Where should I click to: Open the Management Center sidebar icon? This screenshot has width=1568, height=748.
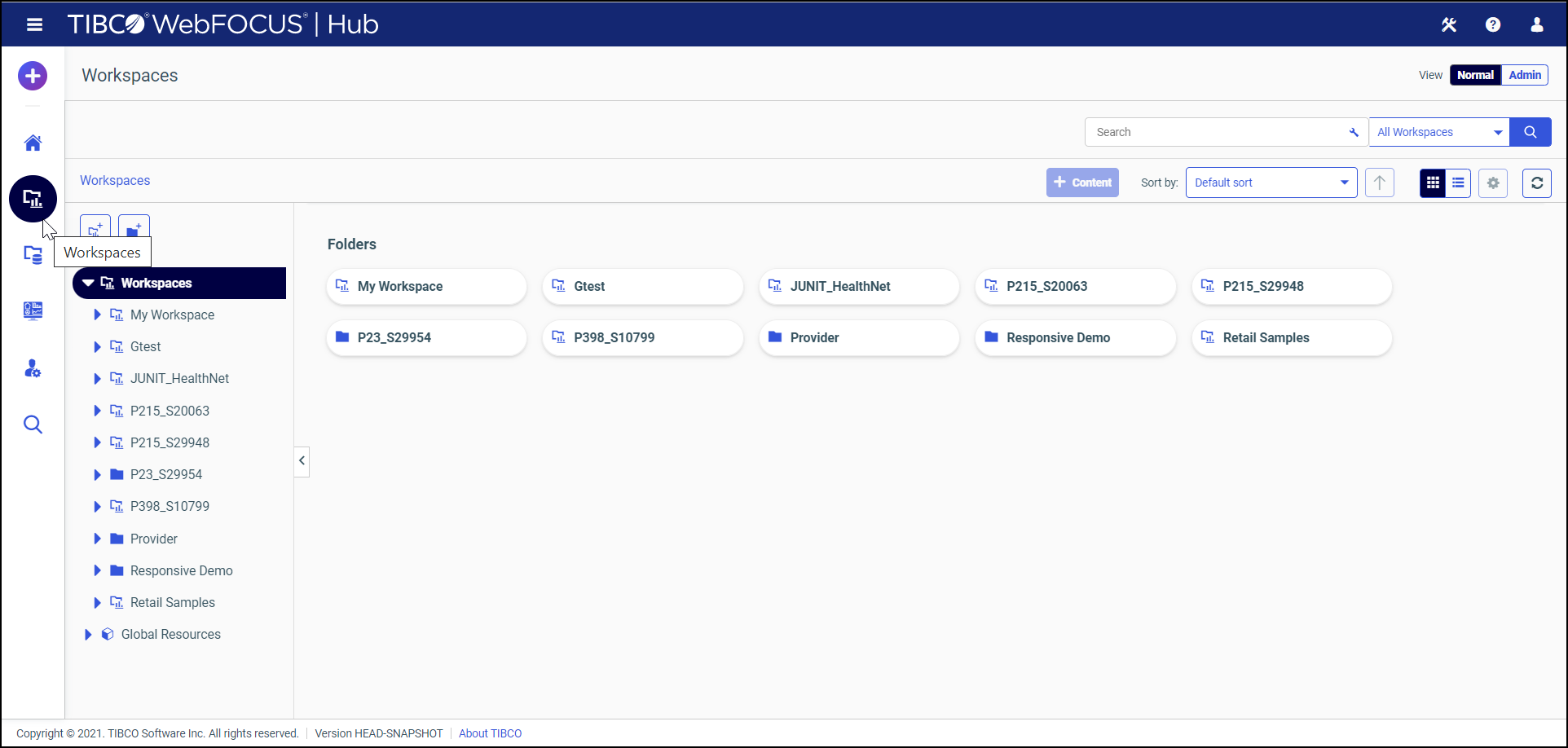pyautogui.click(x=32, y=310)
